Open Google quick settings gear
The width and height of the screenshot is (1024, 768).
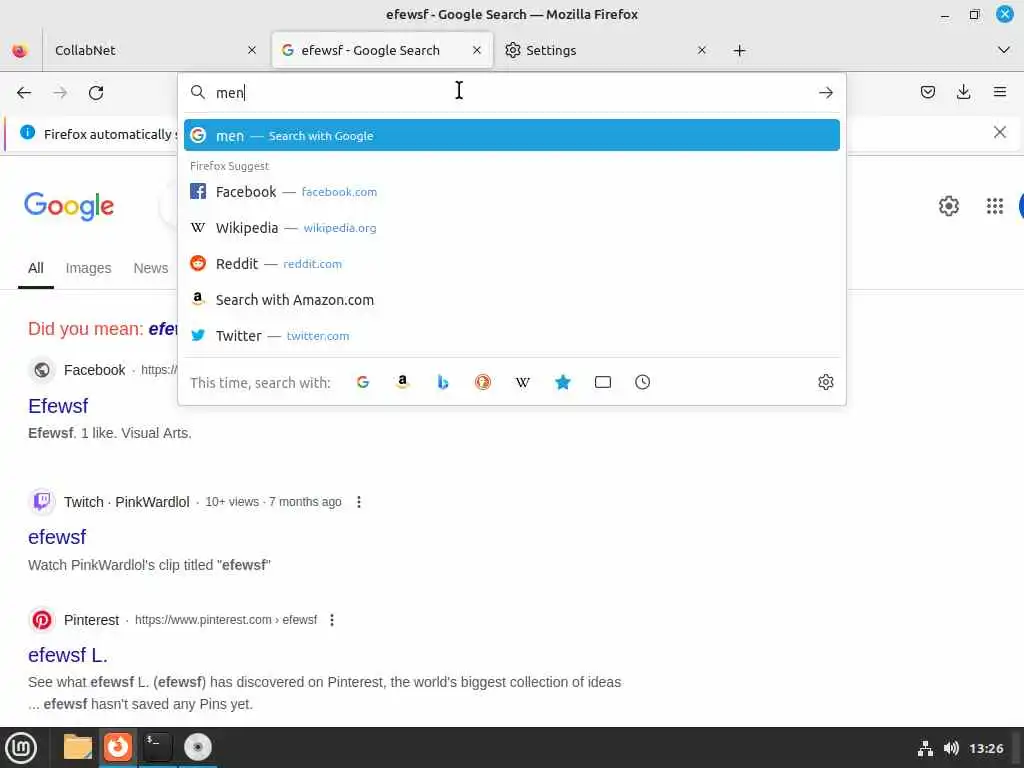pyautogui.click(x=948, y=206)
